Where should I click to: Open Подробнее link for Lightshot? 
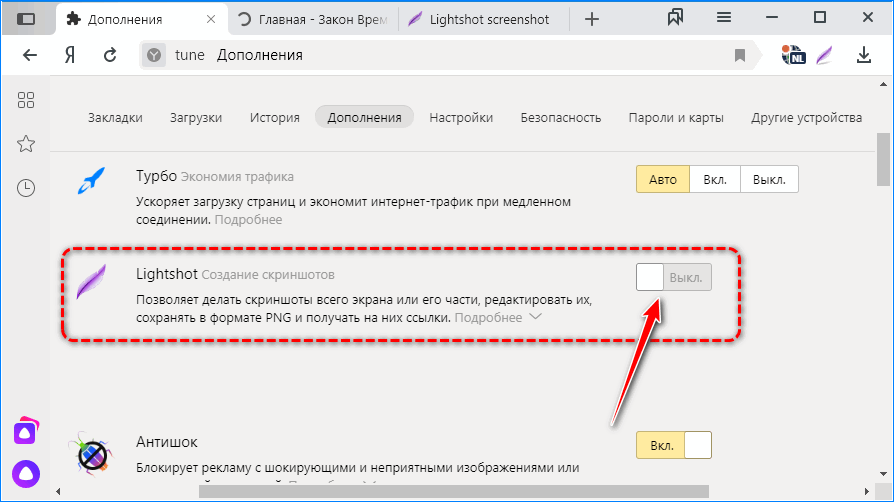pyautogui.click(x=488, y=318)
